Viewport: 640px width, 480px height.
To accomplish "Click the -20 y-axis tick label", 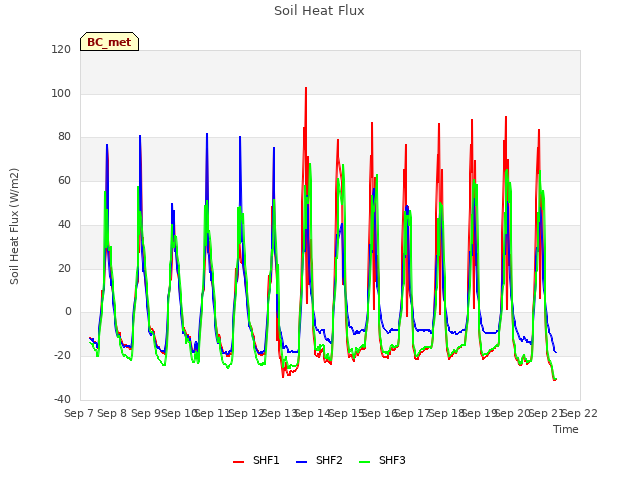I will [x=62, y=356].
